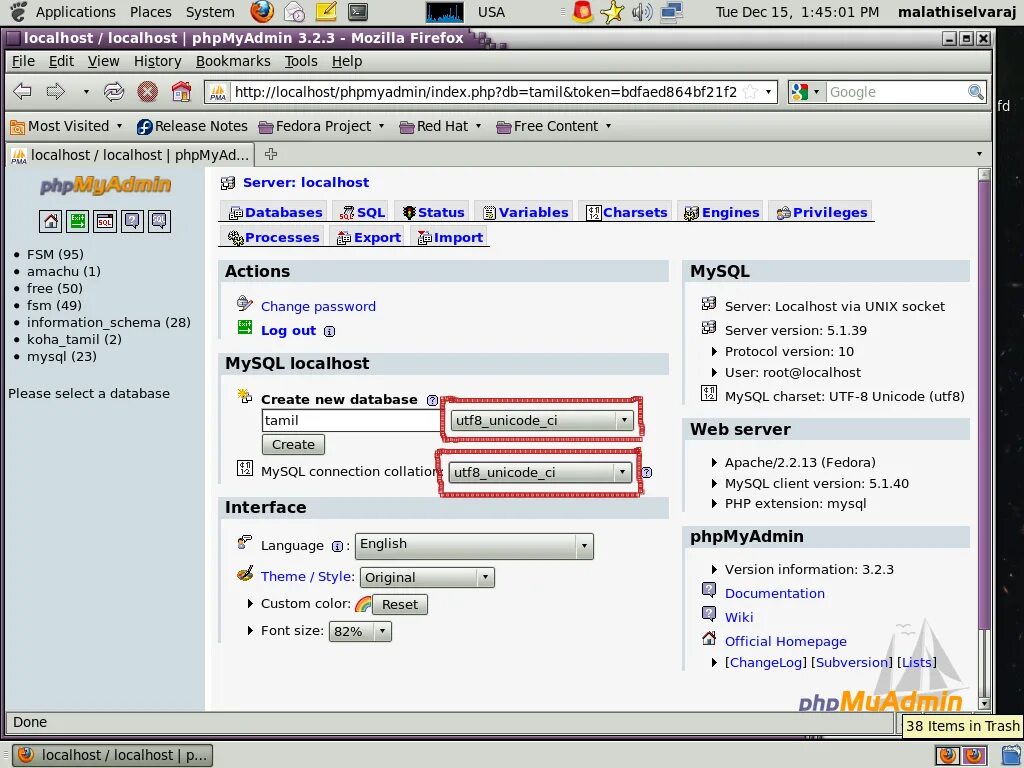Screen dimensions: 1024x768
Task: Open the Databases tab
Action: click(275, 212)
